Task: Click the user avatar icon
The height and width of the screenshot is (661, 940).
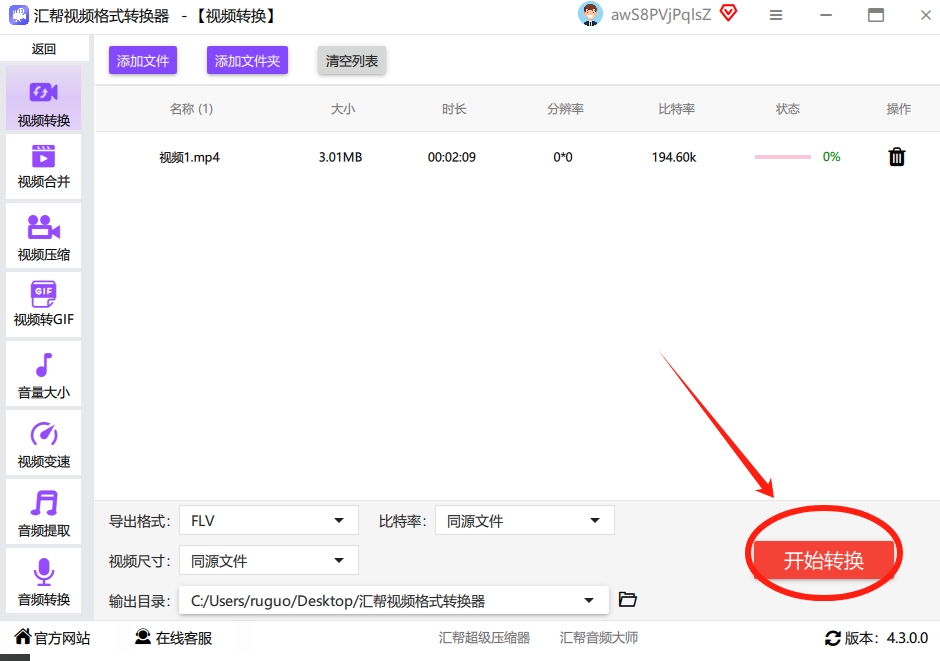Action: click(x=590, y=14)
